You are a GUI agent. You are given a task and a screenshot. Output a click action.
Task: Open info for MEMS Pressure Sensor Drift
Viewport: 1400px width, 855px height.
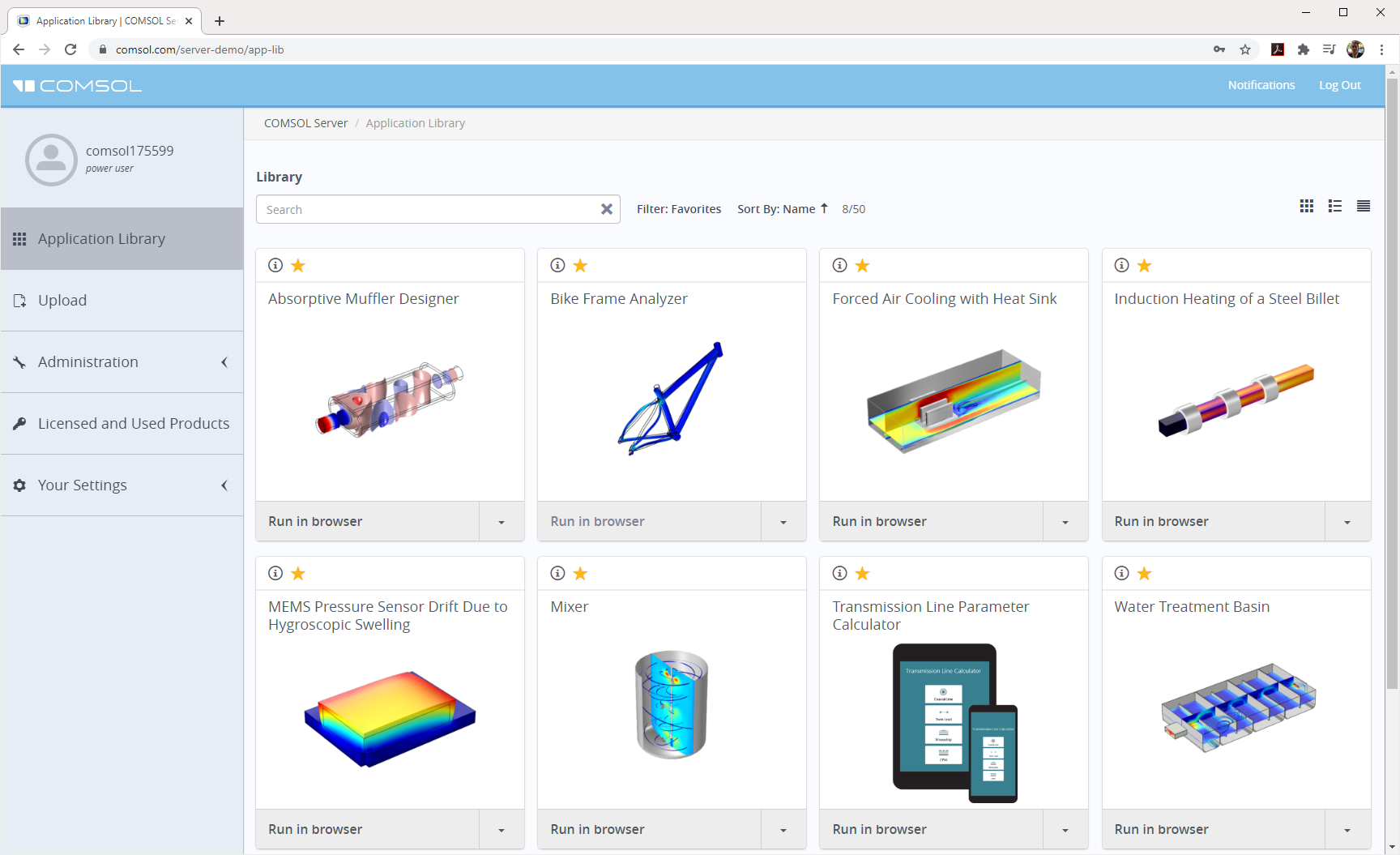pos(275,573)
